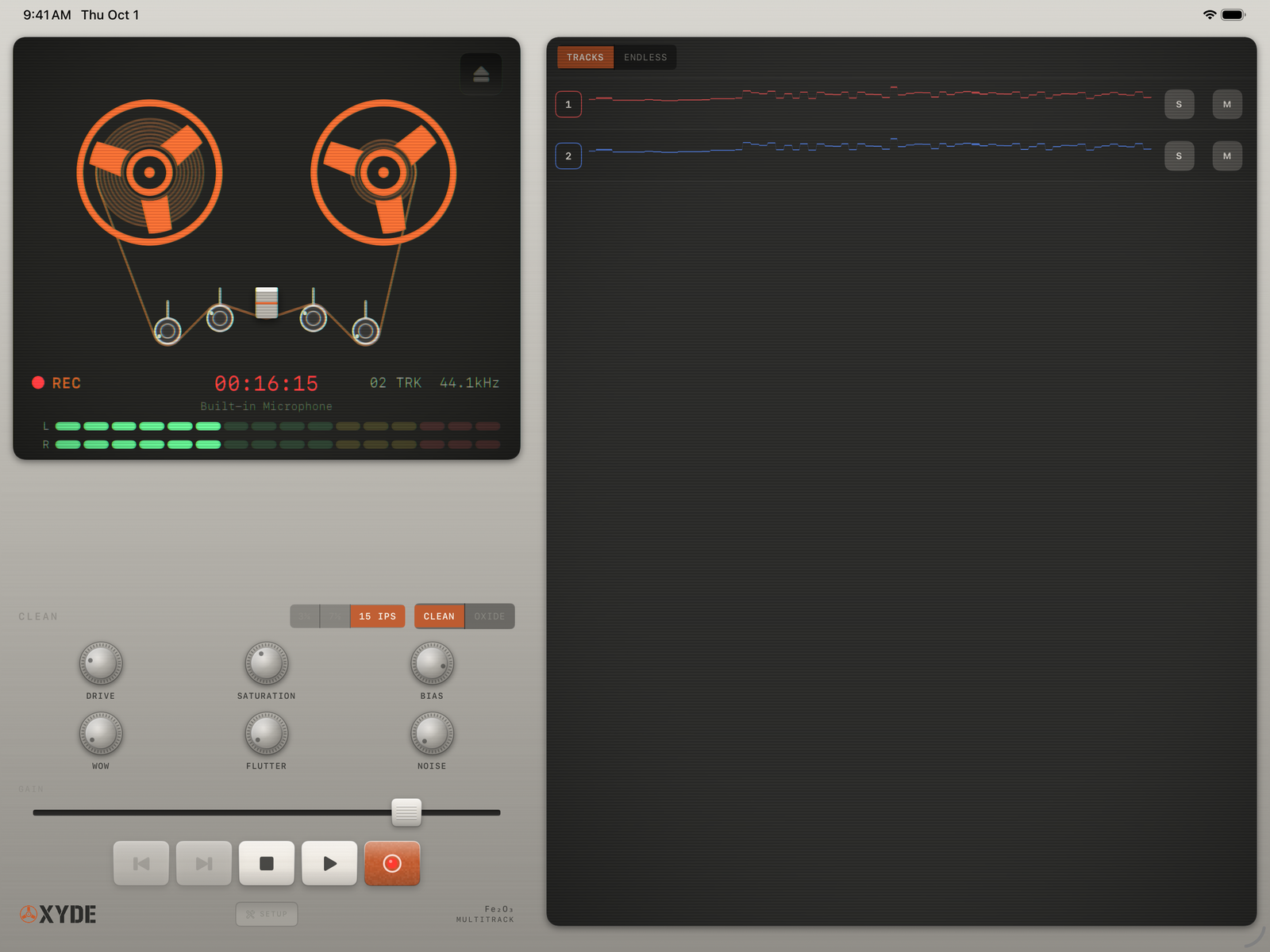The height and width of the screenshot is (952, 1270).
Task: Select 15 IPS tape speed
Action: tap(378, 616)
